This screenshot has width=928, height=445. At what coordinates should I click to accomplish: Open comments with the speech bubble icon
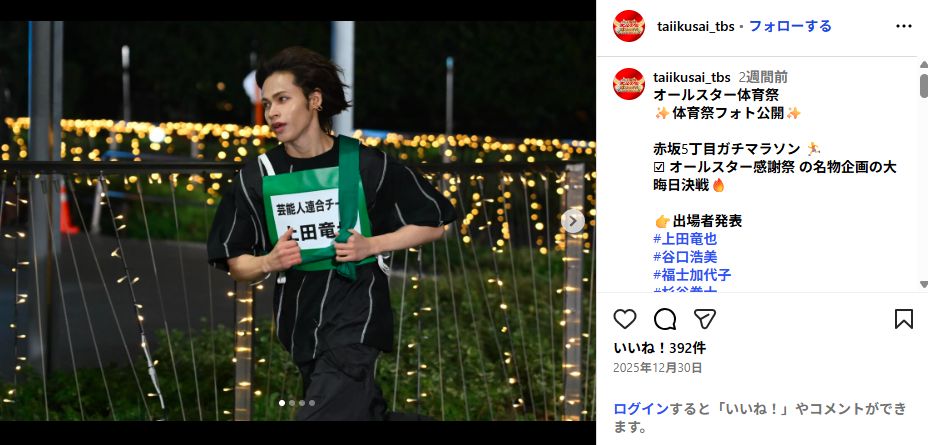(x=665, y=319)
